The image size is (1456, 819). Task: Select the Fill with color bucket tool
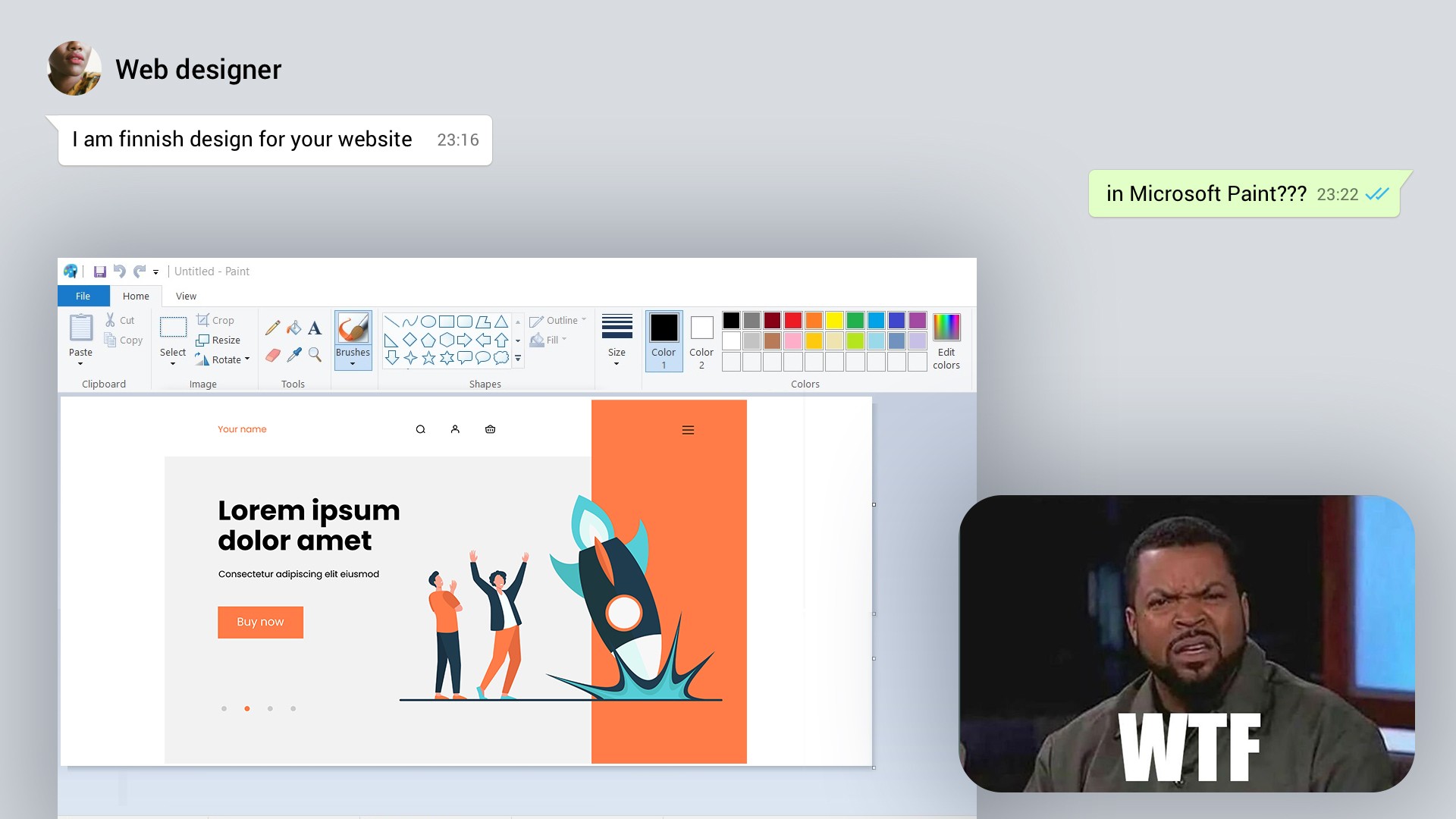point(293,328)
